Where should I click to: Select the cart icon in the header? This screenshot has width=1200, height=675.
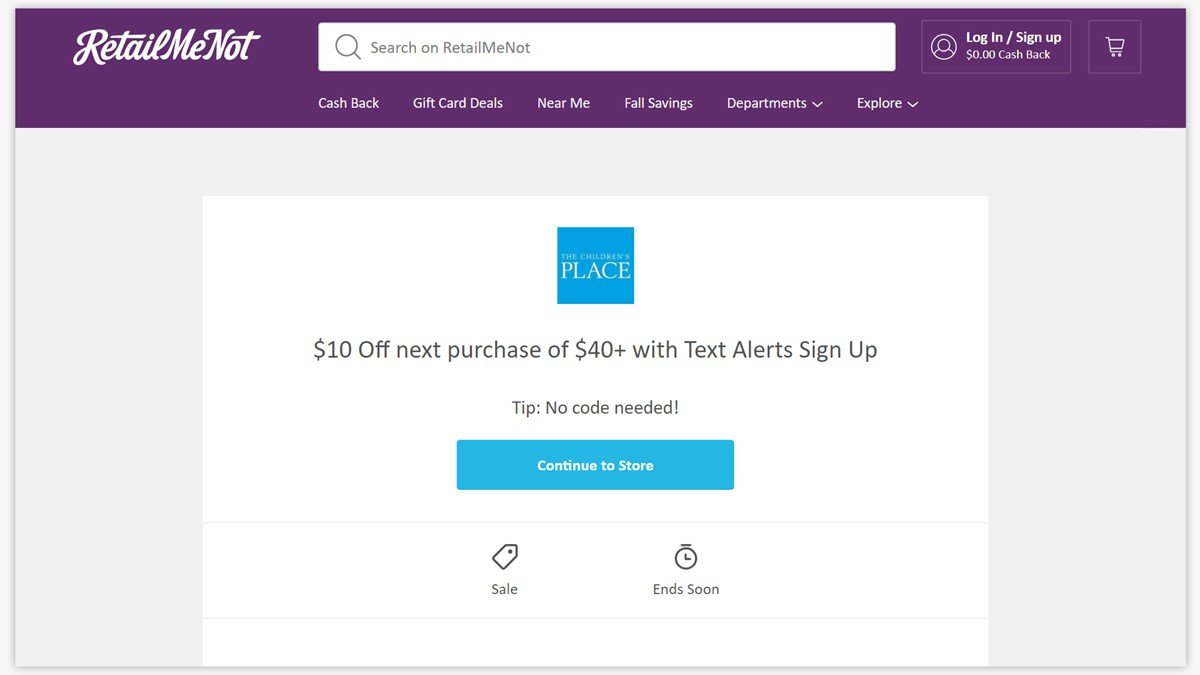[x=1114, y=46]
